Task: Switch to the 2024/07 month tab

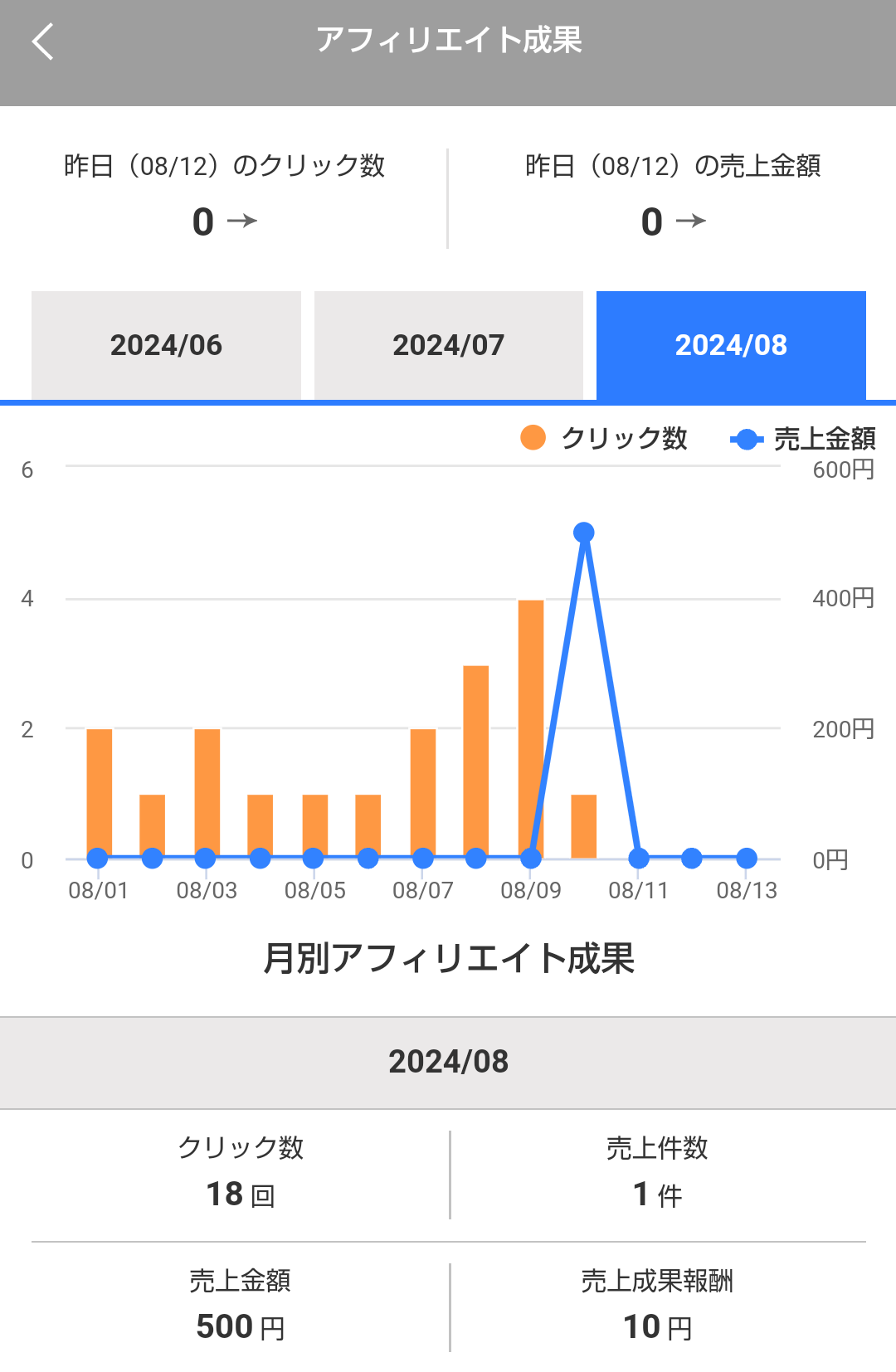Action: tap(448, 345)
